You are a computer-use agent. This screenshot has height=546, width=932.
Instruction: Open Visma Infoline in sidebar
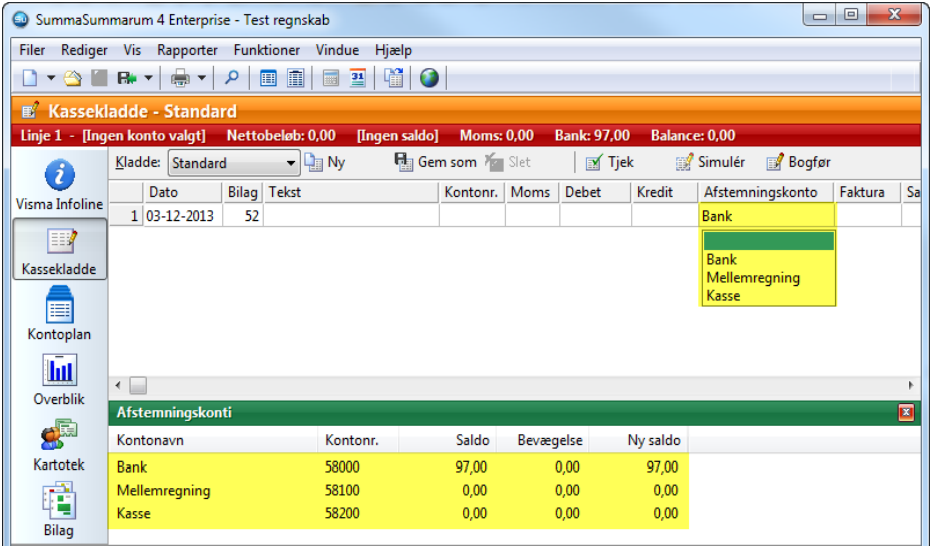(x=59, y=184)
